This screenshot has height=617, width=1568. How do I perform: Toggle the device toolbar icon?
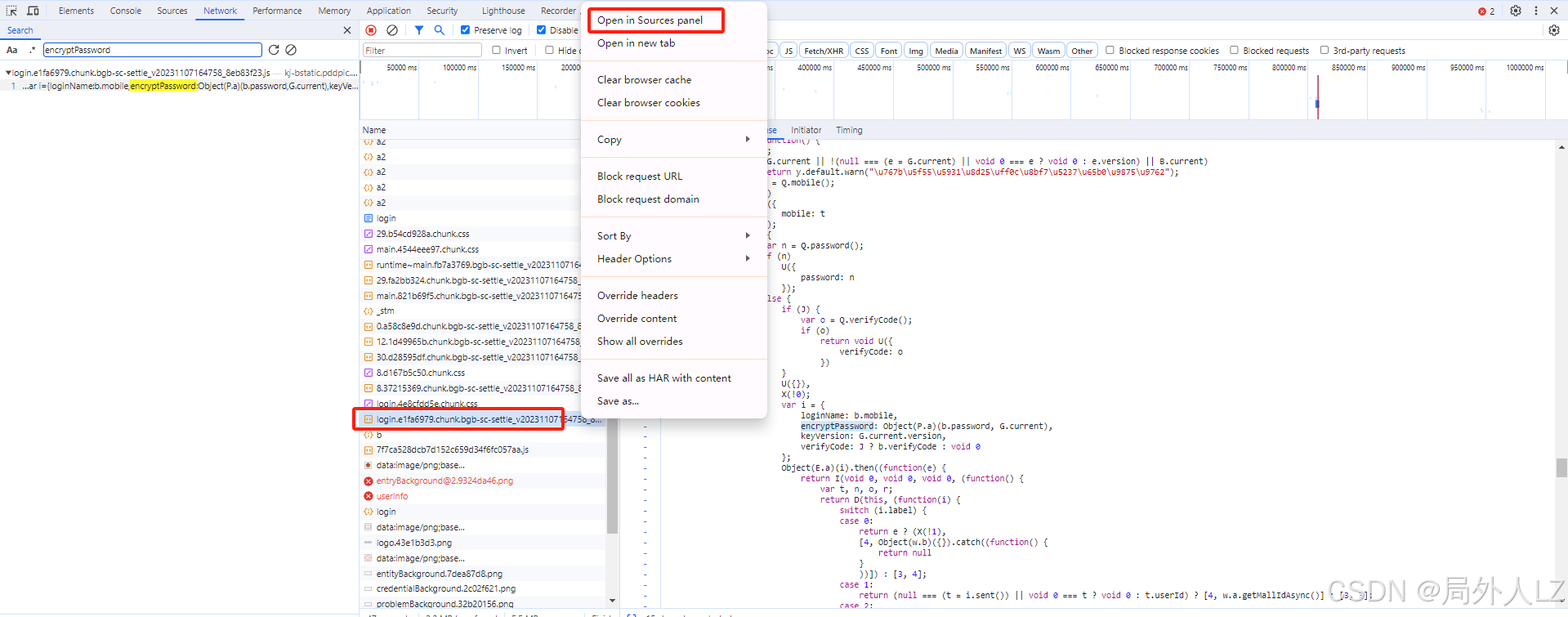(33, 11)
